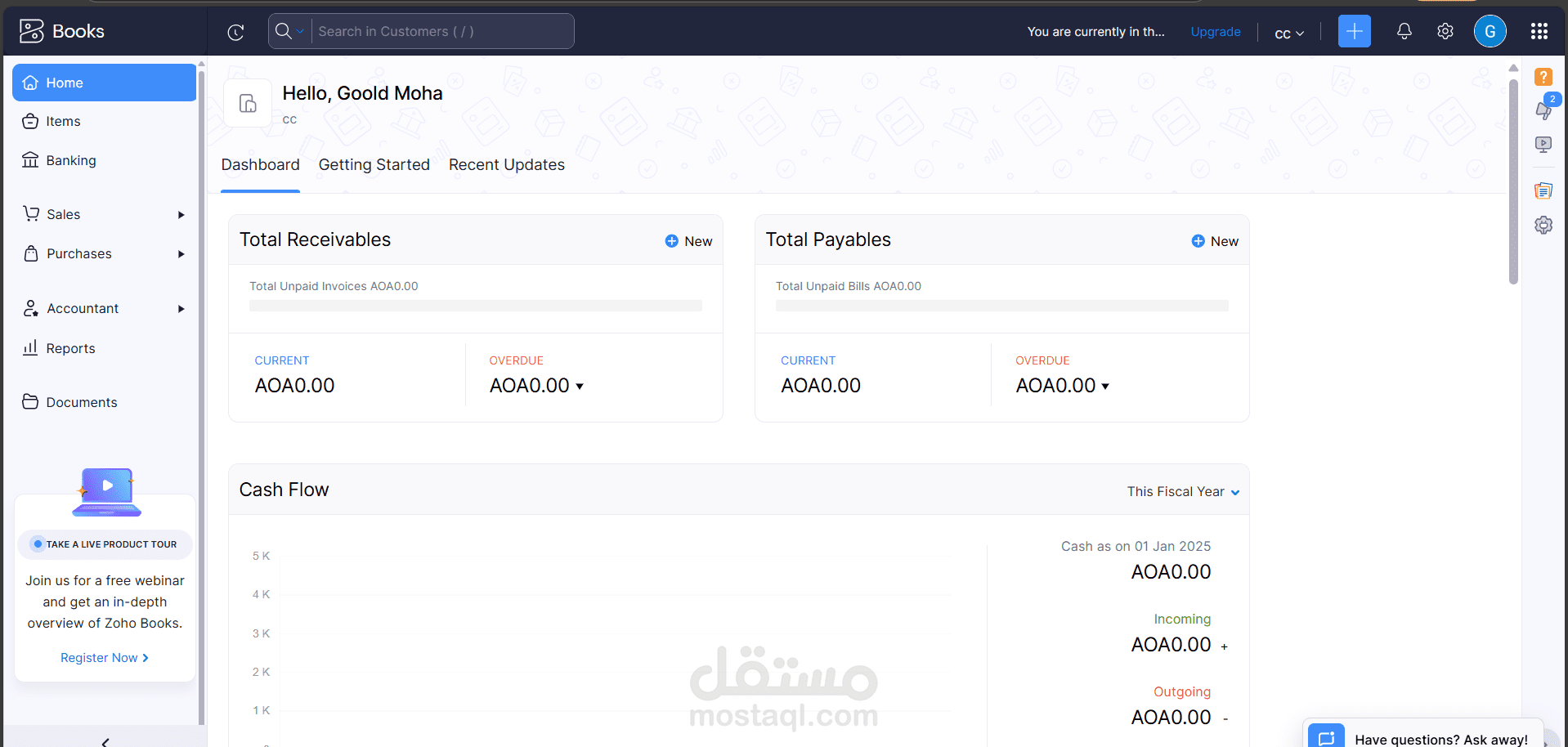
Task: Click Payables CURRENT amount AOA0.00
Action: click(x=820, y=386)
